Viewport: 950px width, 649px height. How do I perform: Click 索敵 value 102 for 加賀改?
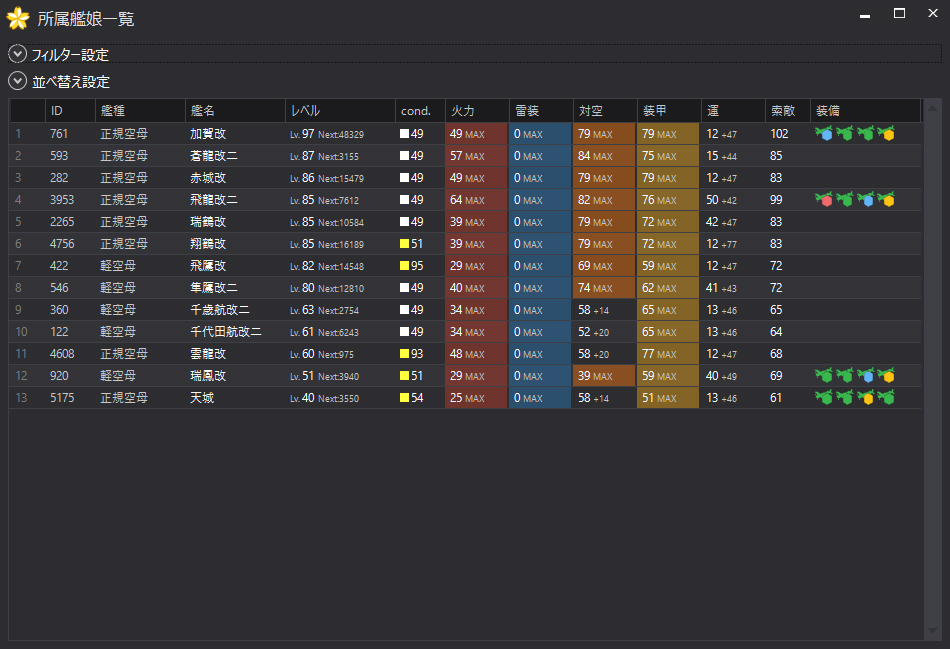pos(779,133)
